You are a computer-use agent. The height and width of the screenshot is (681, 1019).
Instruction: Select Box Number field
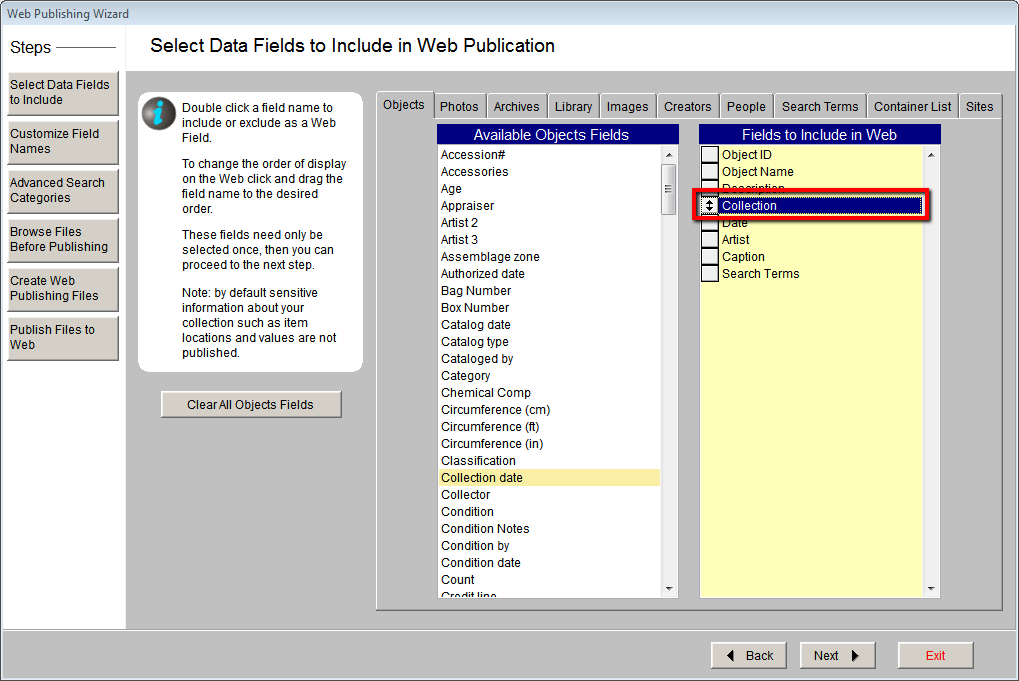pyautogui.click(x=550, y=308)
